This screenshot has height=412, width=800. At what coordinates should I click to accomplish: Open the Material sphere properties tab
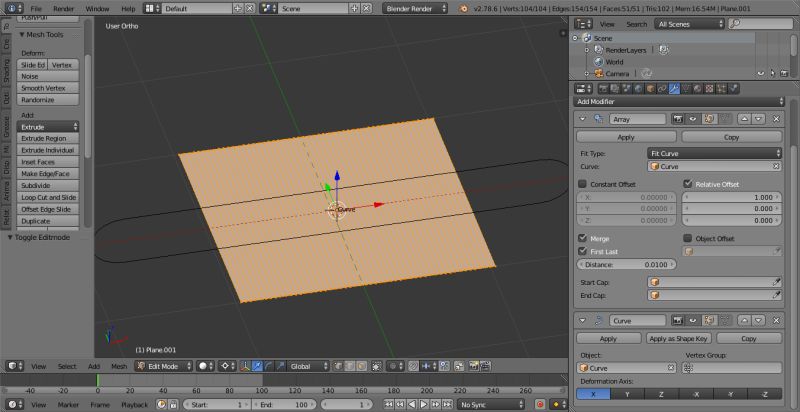[x=697, y=88]
